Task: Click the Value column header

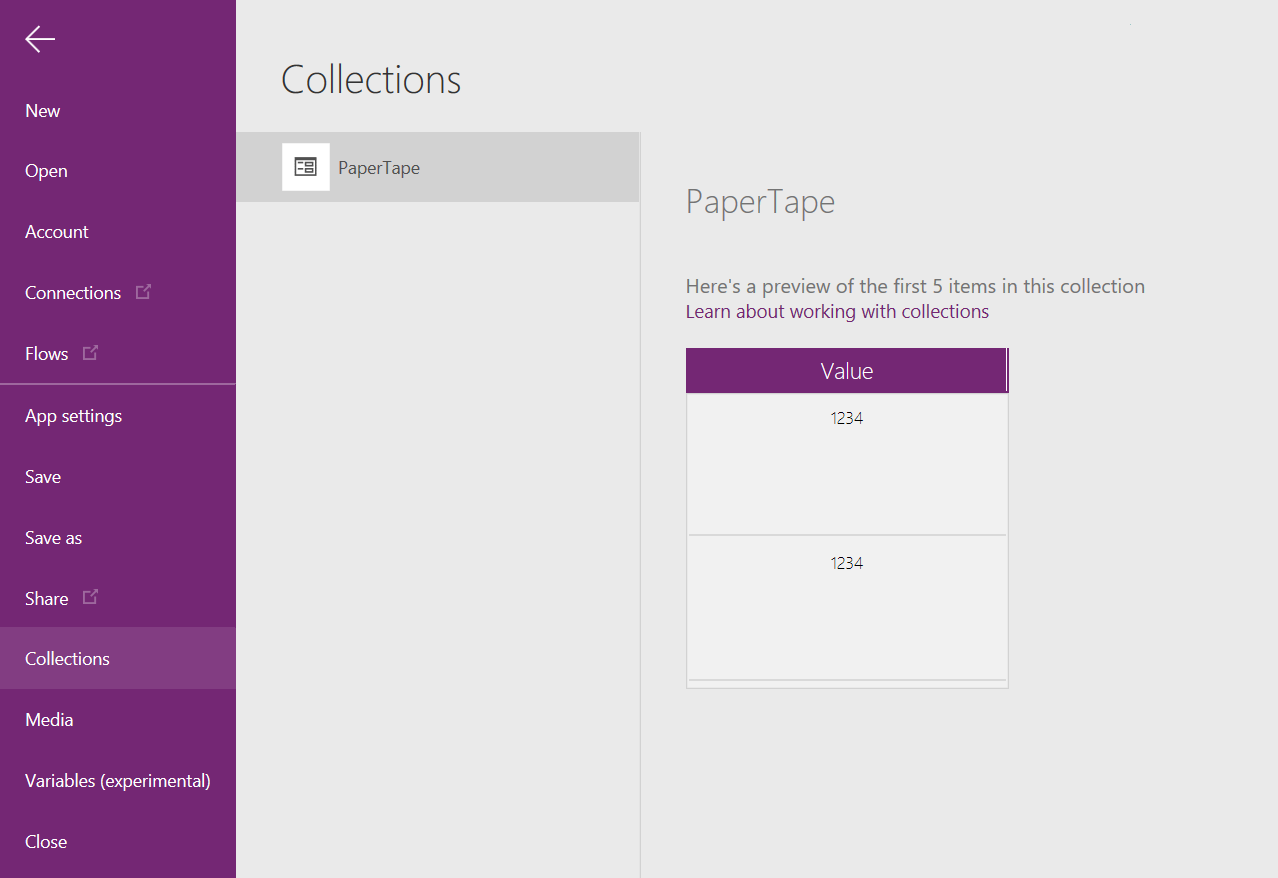Action: click(x=846, y=370)
